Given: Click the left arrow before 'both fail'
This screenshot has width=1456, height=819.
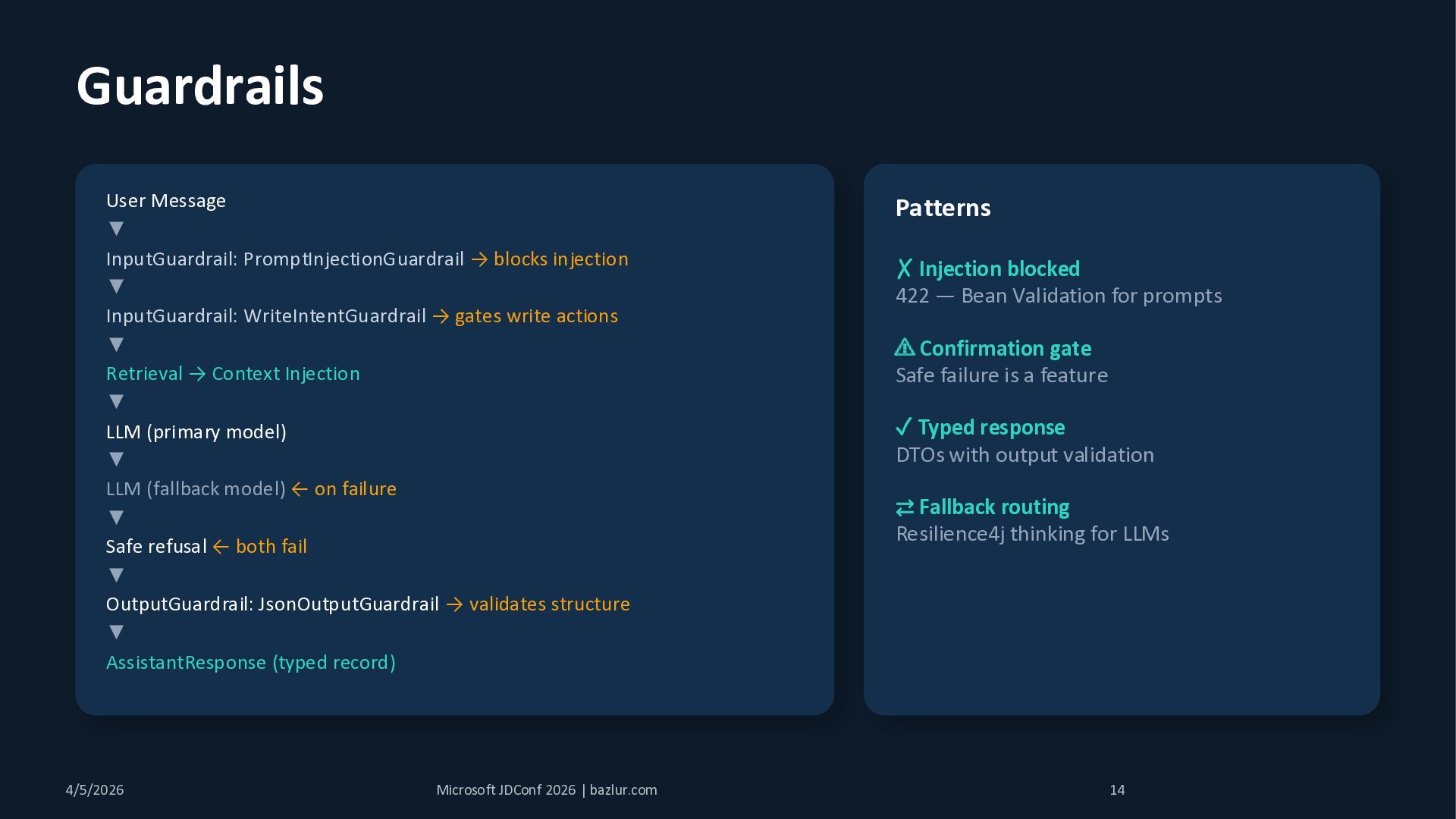Looking at the screenshot, I should click(x=221, y=547).
